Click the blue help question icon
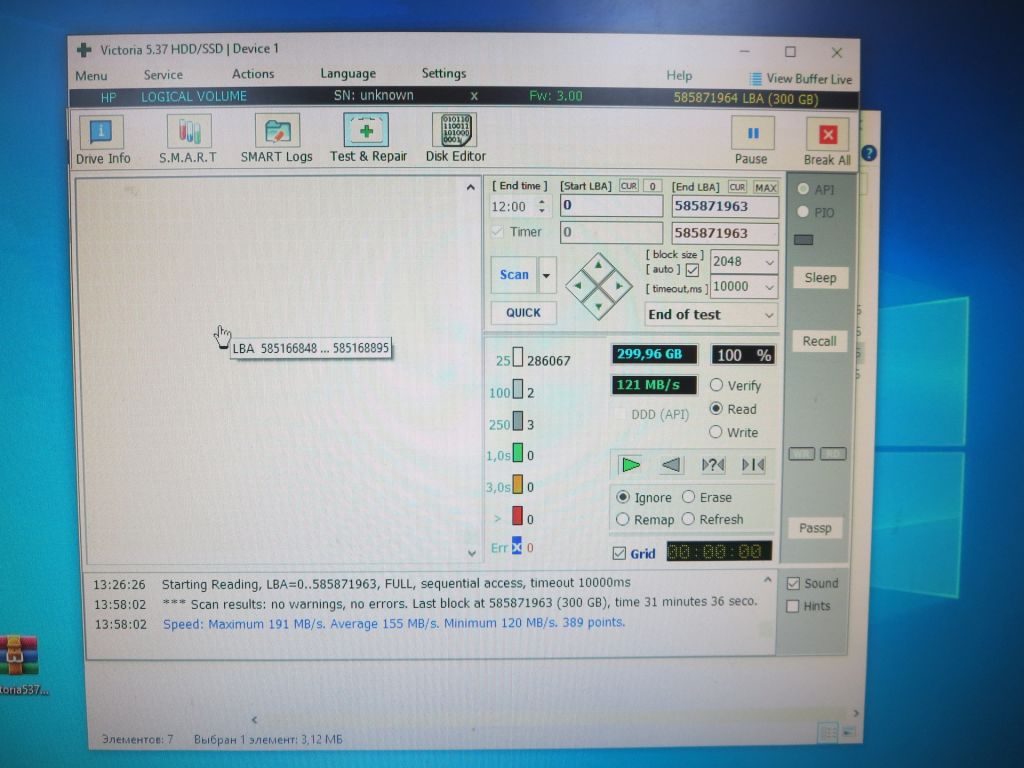 869,153
